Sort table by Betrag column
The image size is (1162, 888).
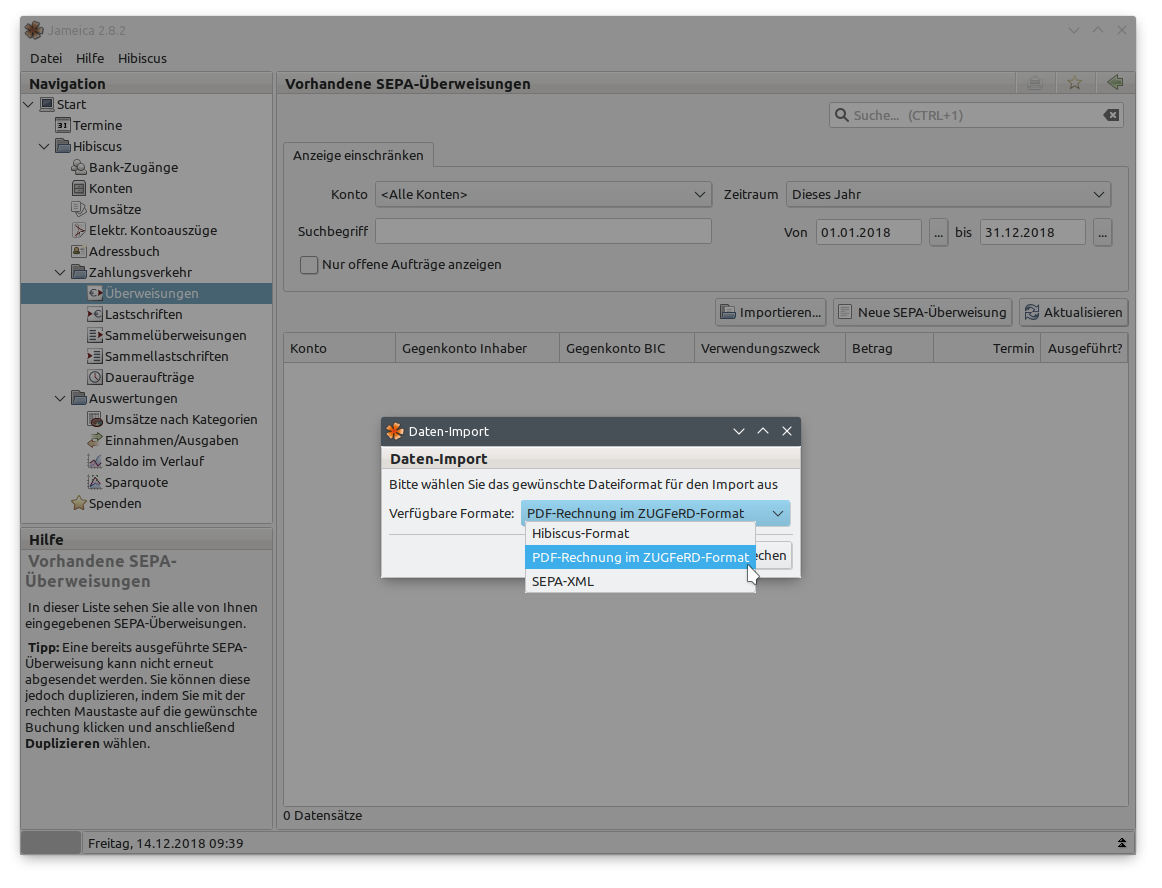pyautogui.click(x=889, y=348)
